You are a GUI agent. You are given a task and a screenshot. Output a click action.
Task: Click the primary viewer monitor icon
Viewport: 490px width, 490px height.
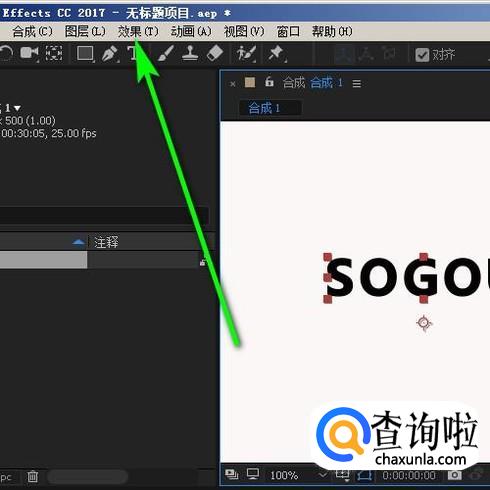pyautogui.click(x=253, y=474)
